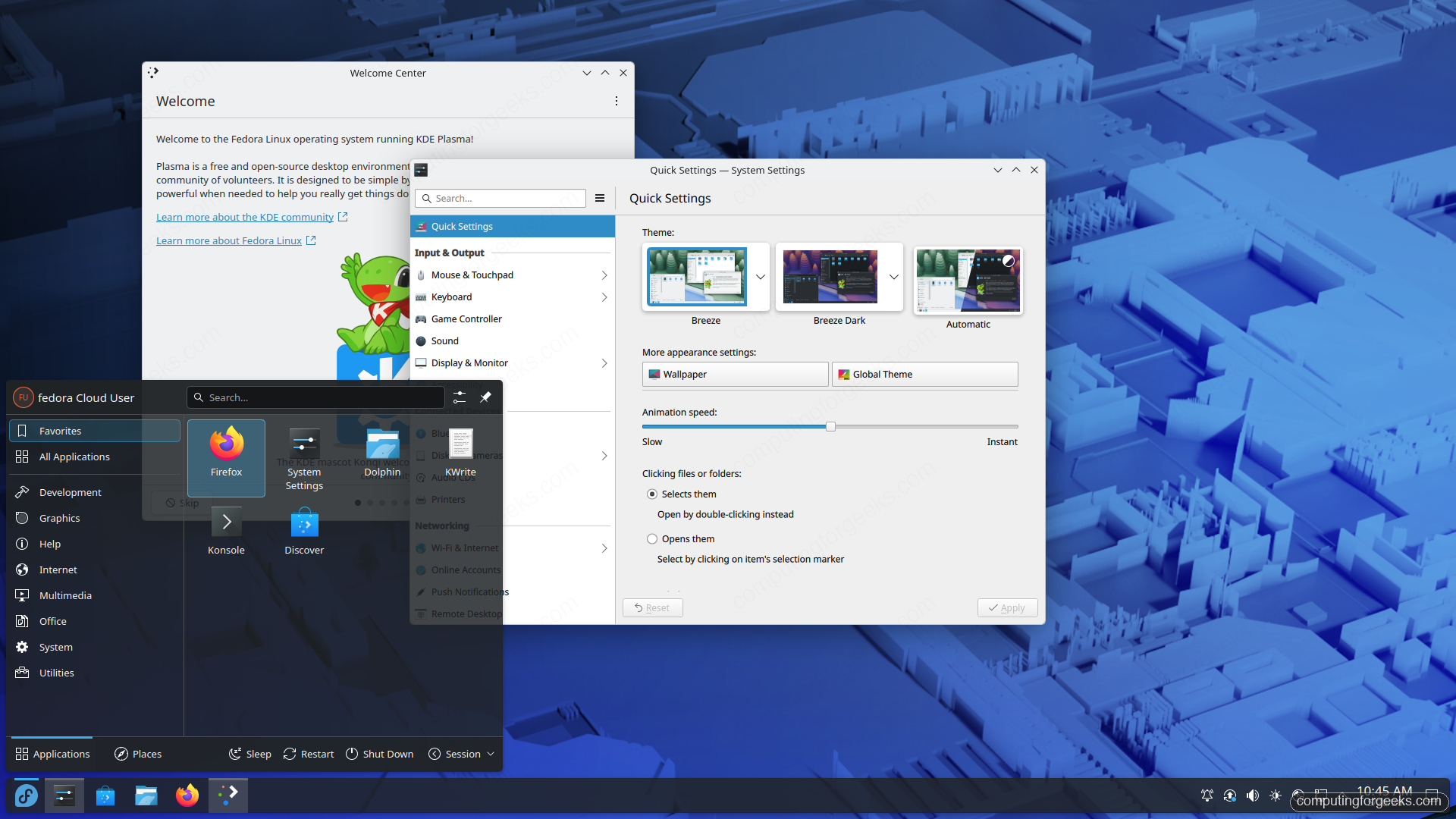Click the fedora Cloud User avatar
The height and width of the screenshot is (819, 1456).
(23, 397)
